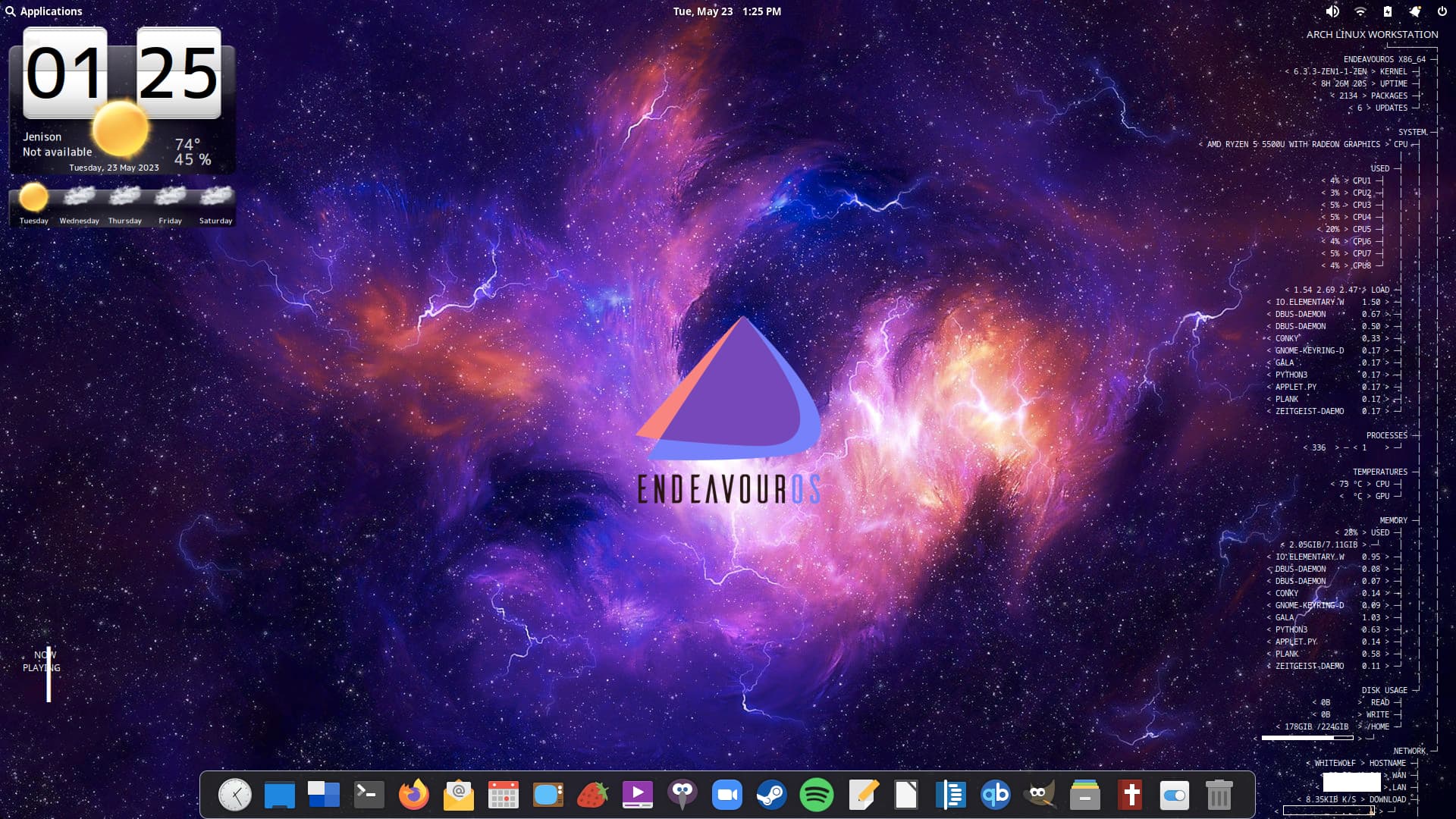Image resolution: width=1456 pixels, height=819 pixels.
Task: Click the /HOME disk usage bar
Action: 1307,738
